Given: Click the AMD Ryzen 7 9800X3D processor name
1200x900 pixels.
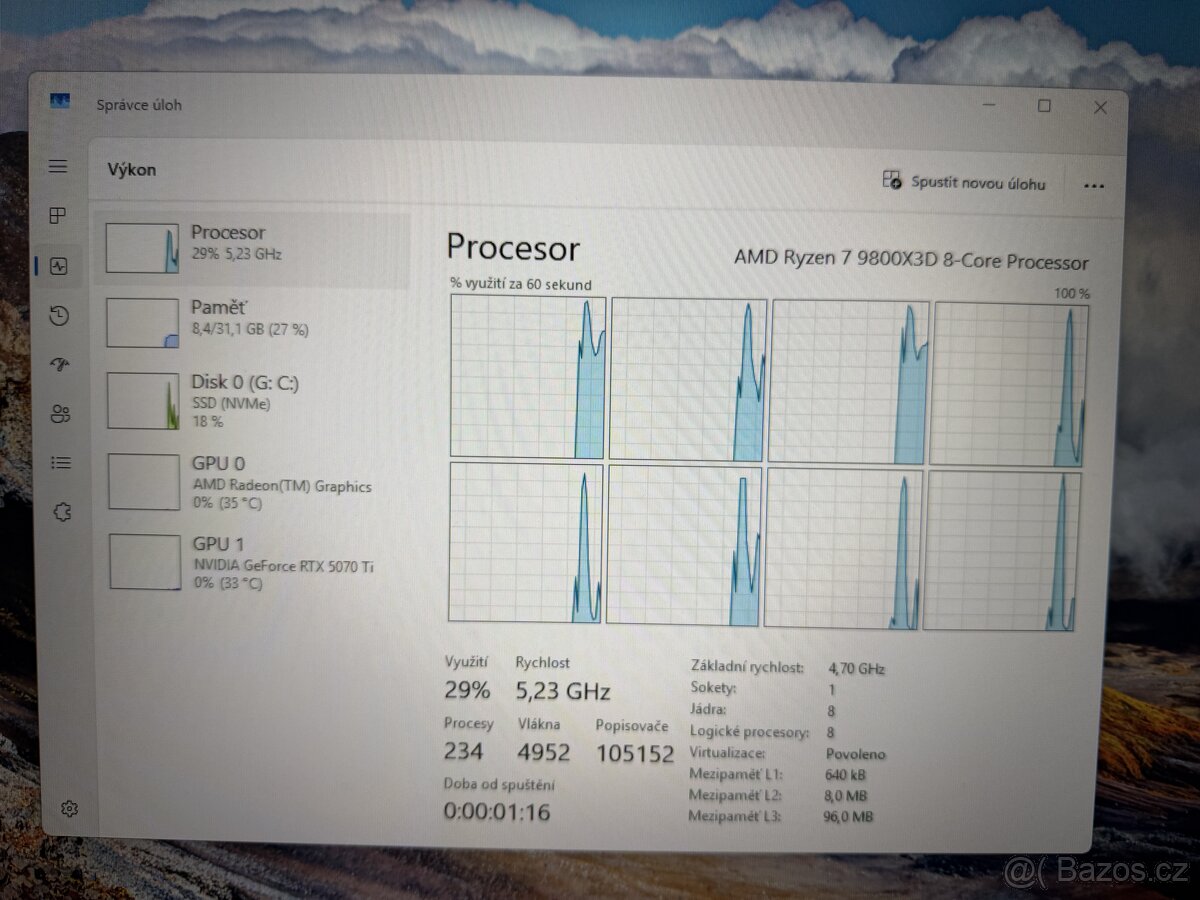Looking at the screenshot, I should point(913,262).
